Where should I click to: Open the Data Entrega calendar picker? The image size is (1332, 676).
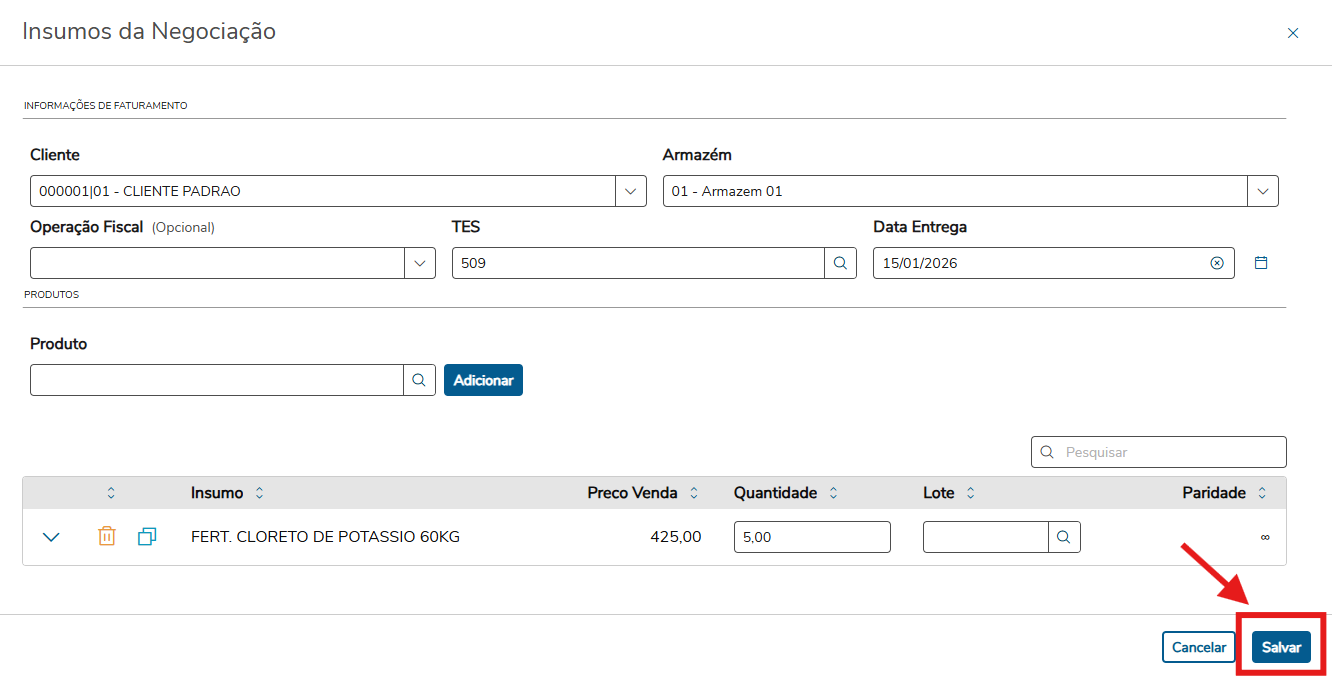point(1261,263)
